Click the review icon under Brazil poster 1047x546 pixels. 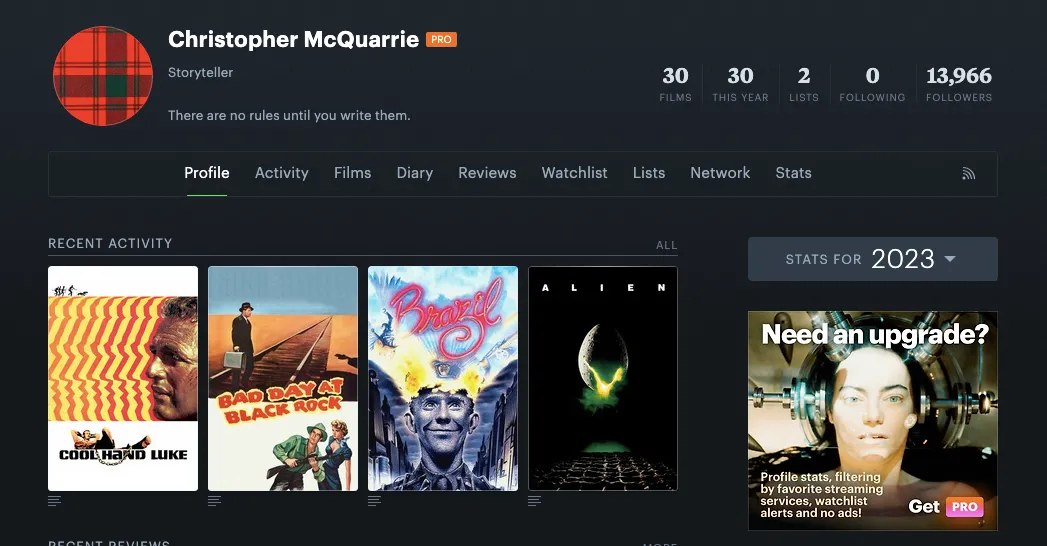[x=375, y=501]
